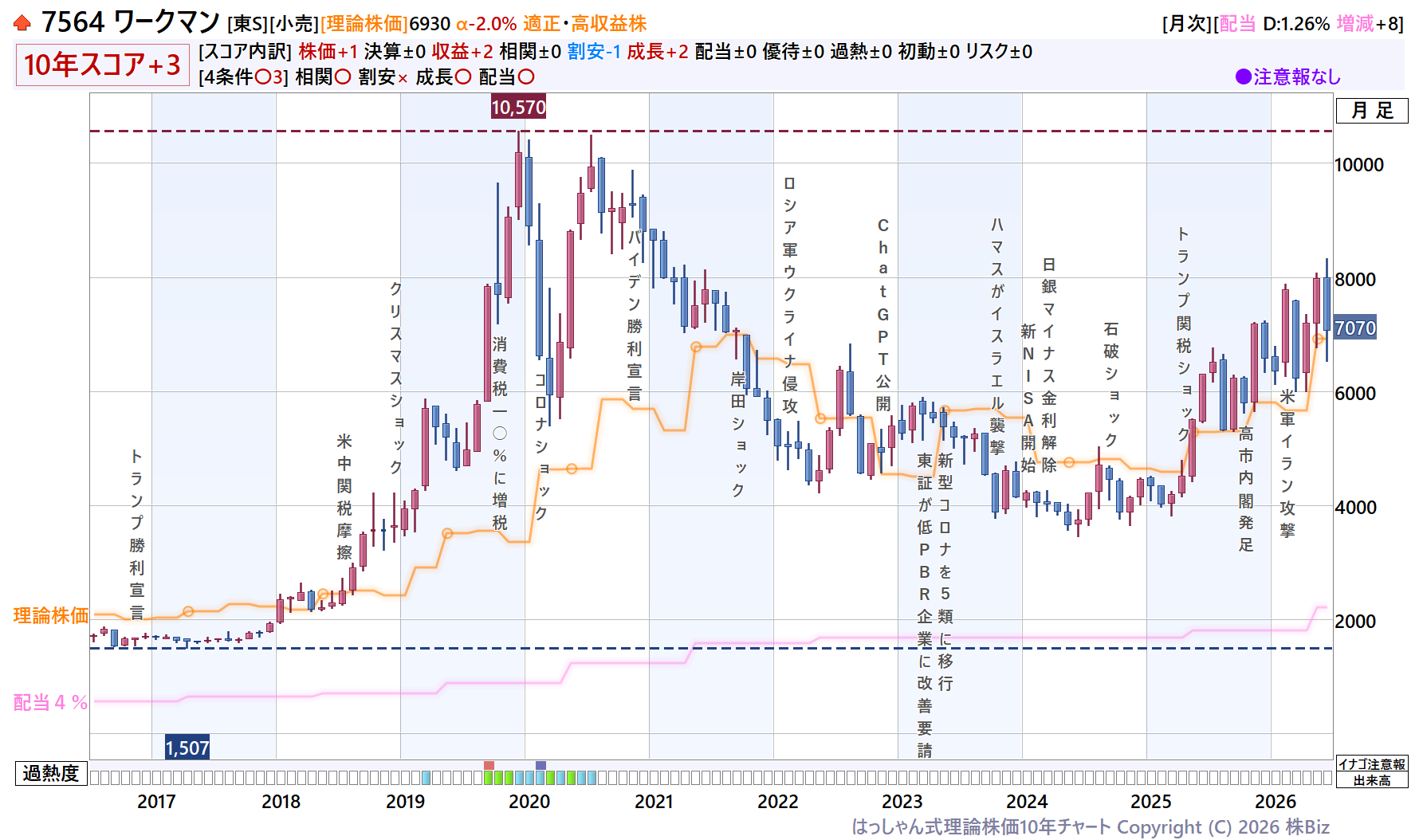
Task: Click the リスク±0 score item
Action: pyautogui.click(x=999, y=52)
